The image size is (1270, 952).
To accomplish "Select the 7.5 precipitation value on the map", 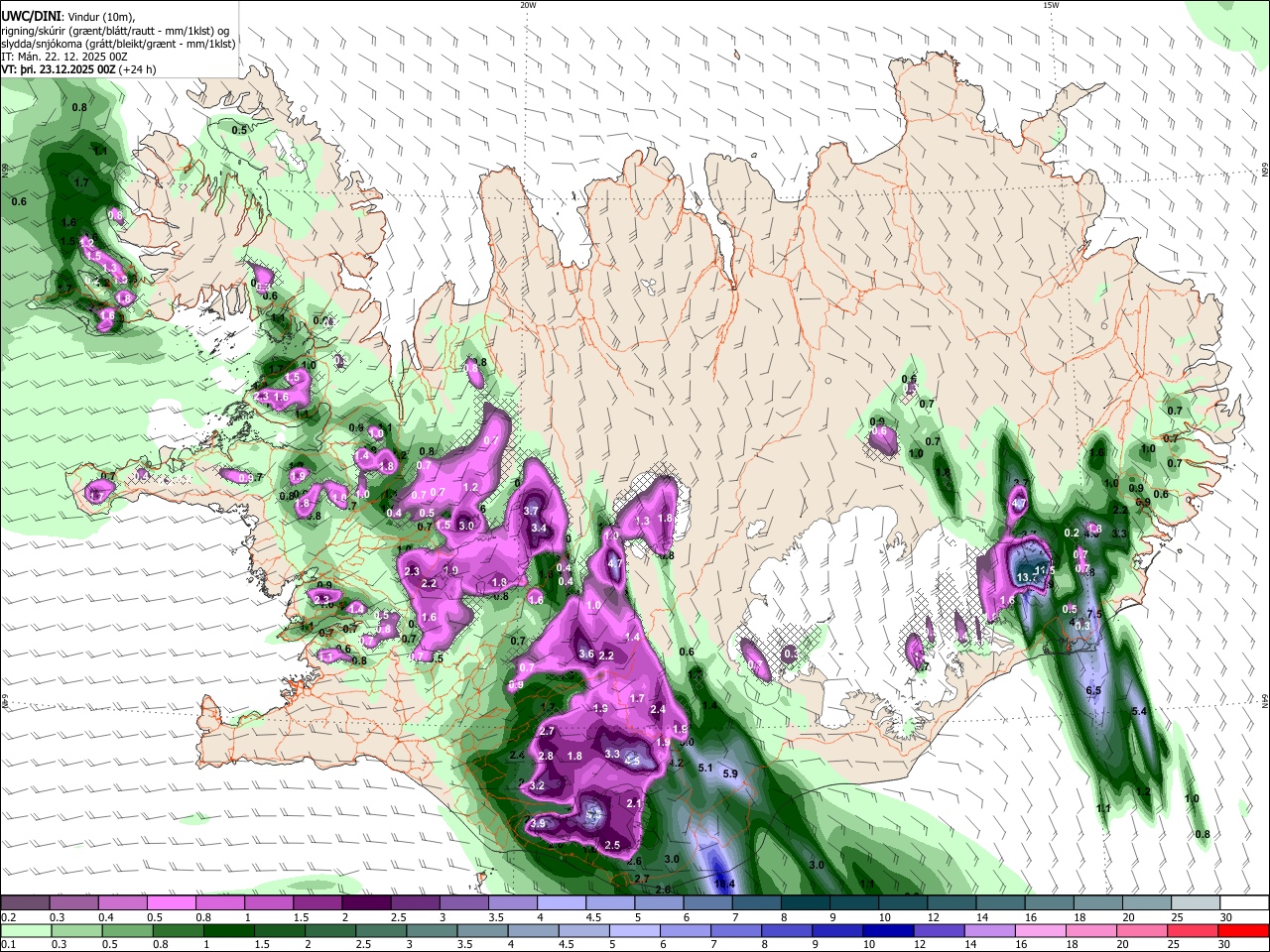I will pyautogui.click(x=1094, y=615).
